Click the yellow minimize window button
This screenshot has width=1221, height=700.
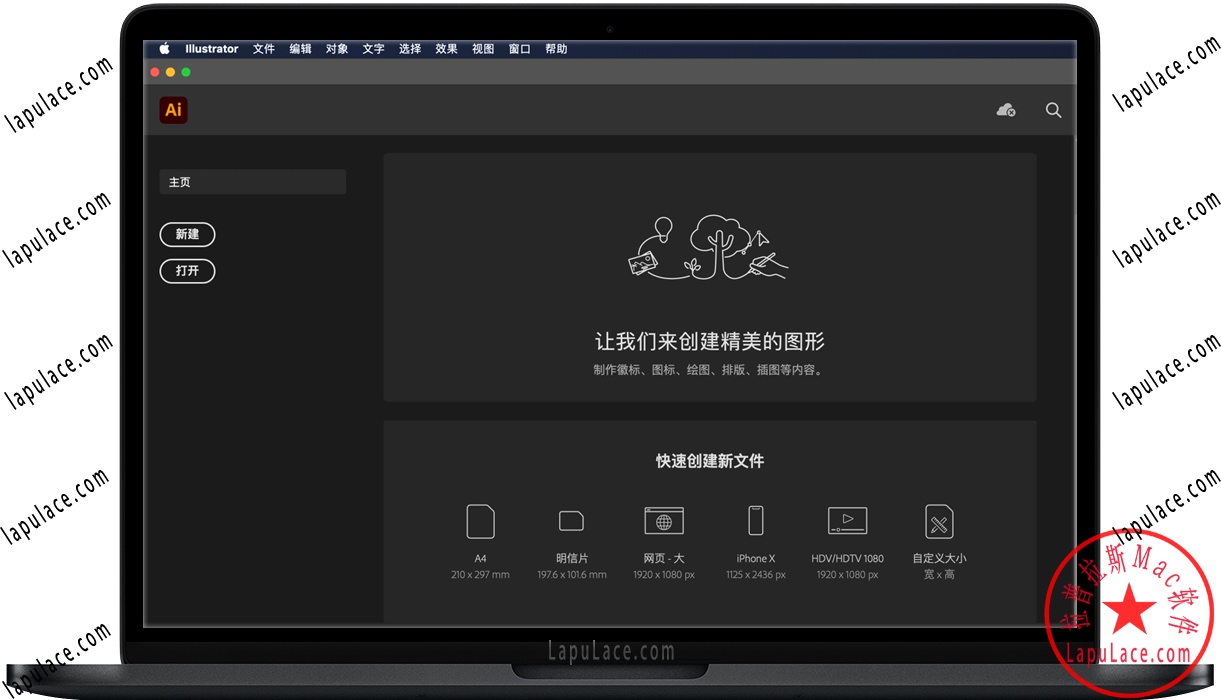click(x=170, y=72)
